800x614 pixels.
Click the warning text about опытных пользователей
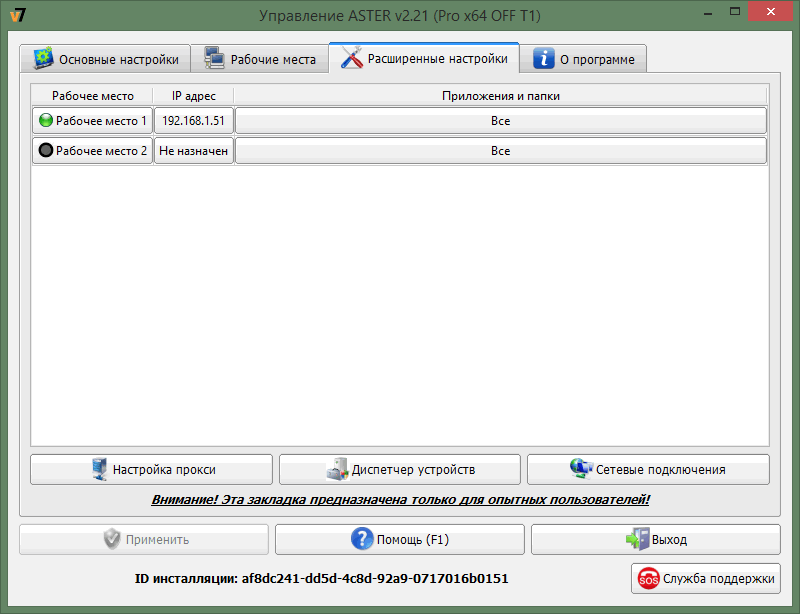pos(401,499)
